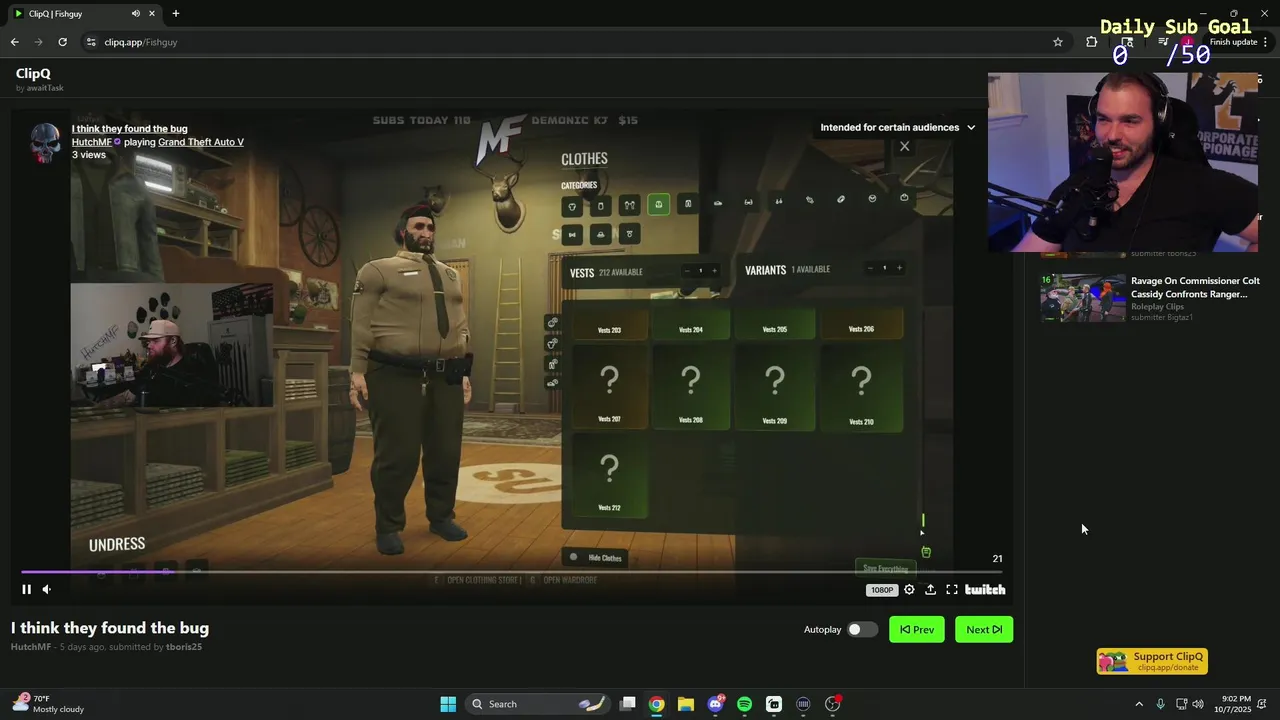Click the Vests 212 tile in the video
The width and height of the screenshot is (1280, 720).
click(609, 477)
